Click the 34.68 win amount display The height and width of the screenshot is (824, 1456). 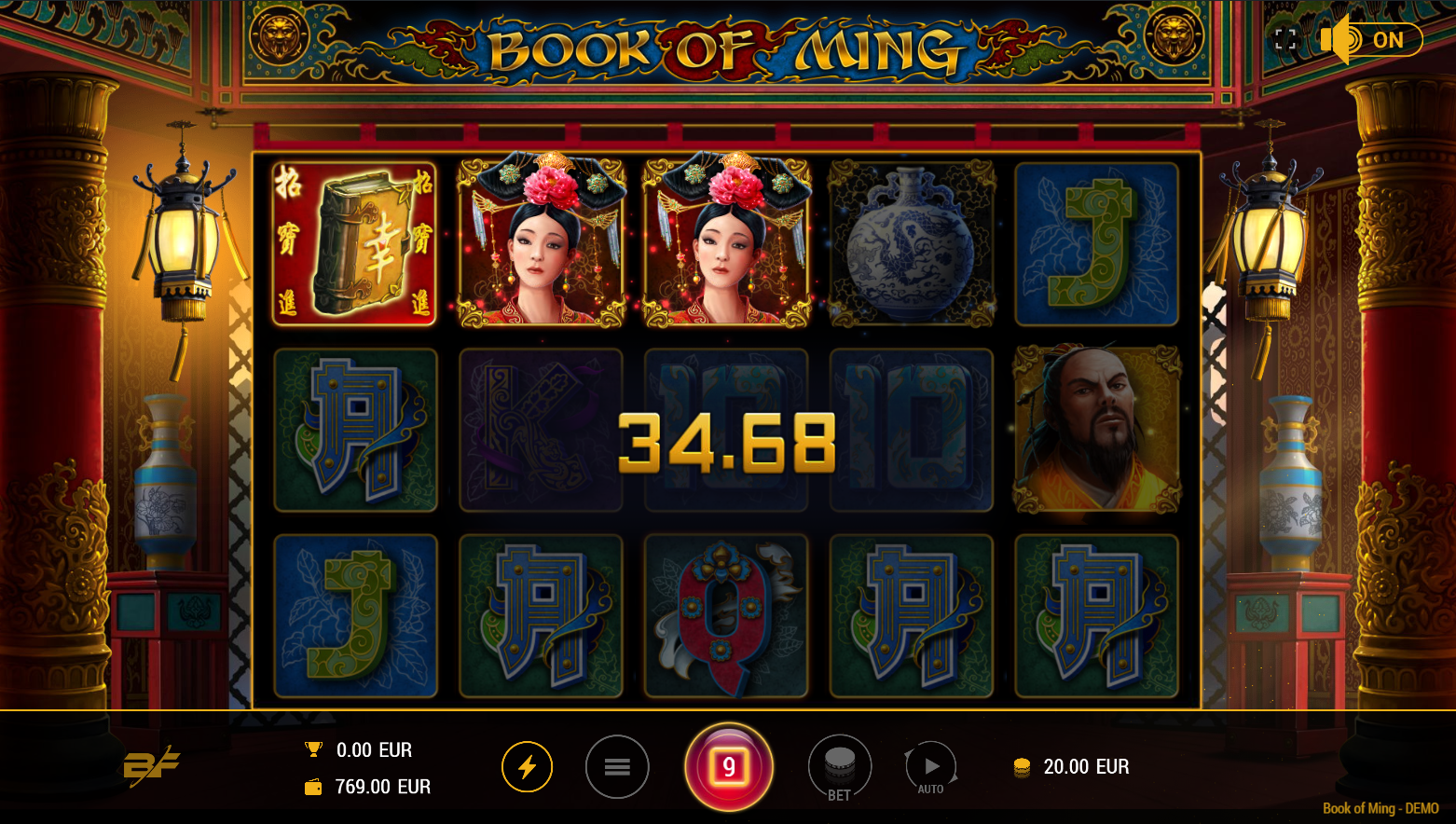[x=727, y=443]
